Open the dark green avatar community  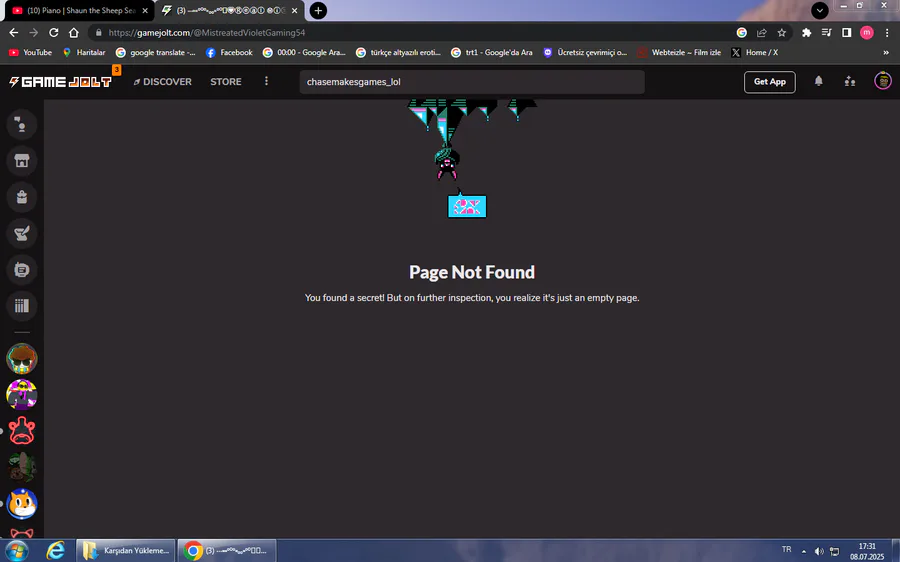pyautogui.click(x=22, y=467)
